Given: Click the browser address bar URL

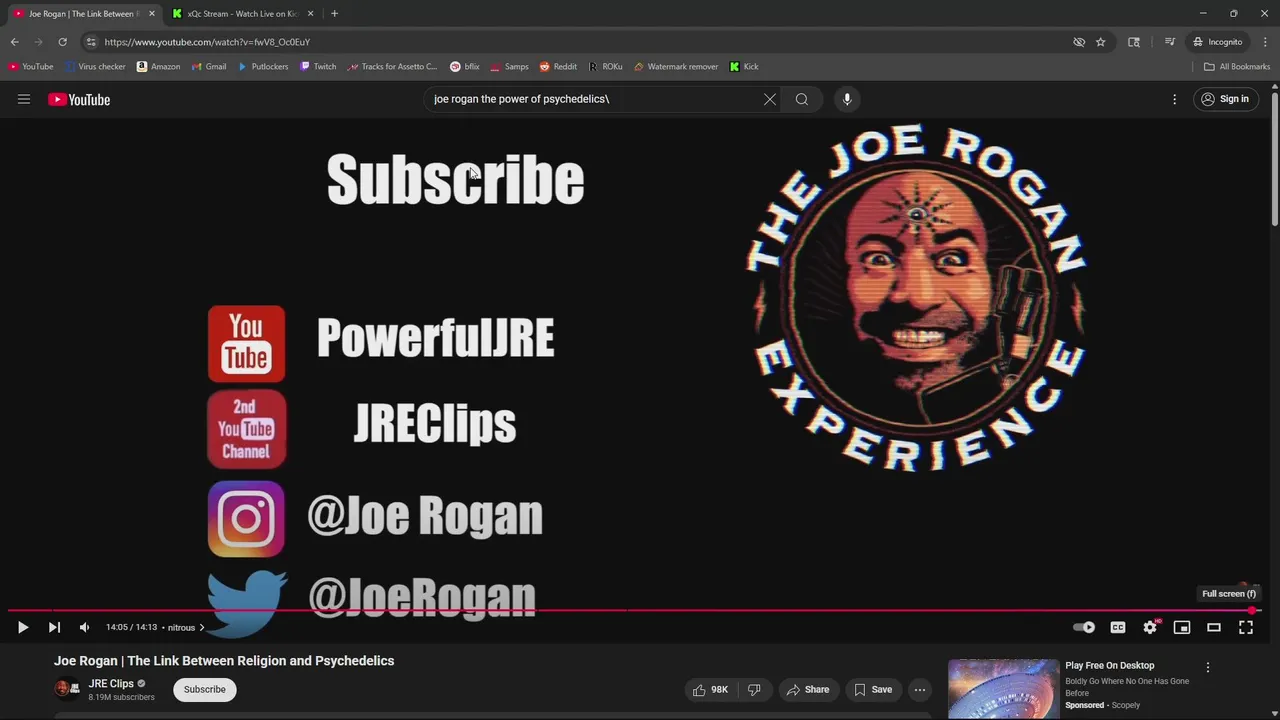Looking at the screenshot, I should tap(207, 42).
